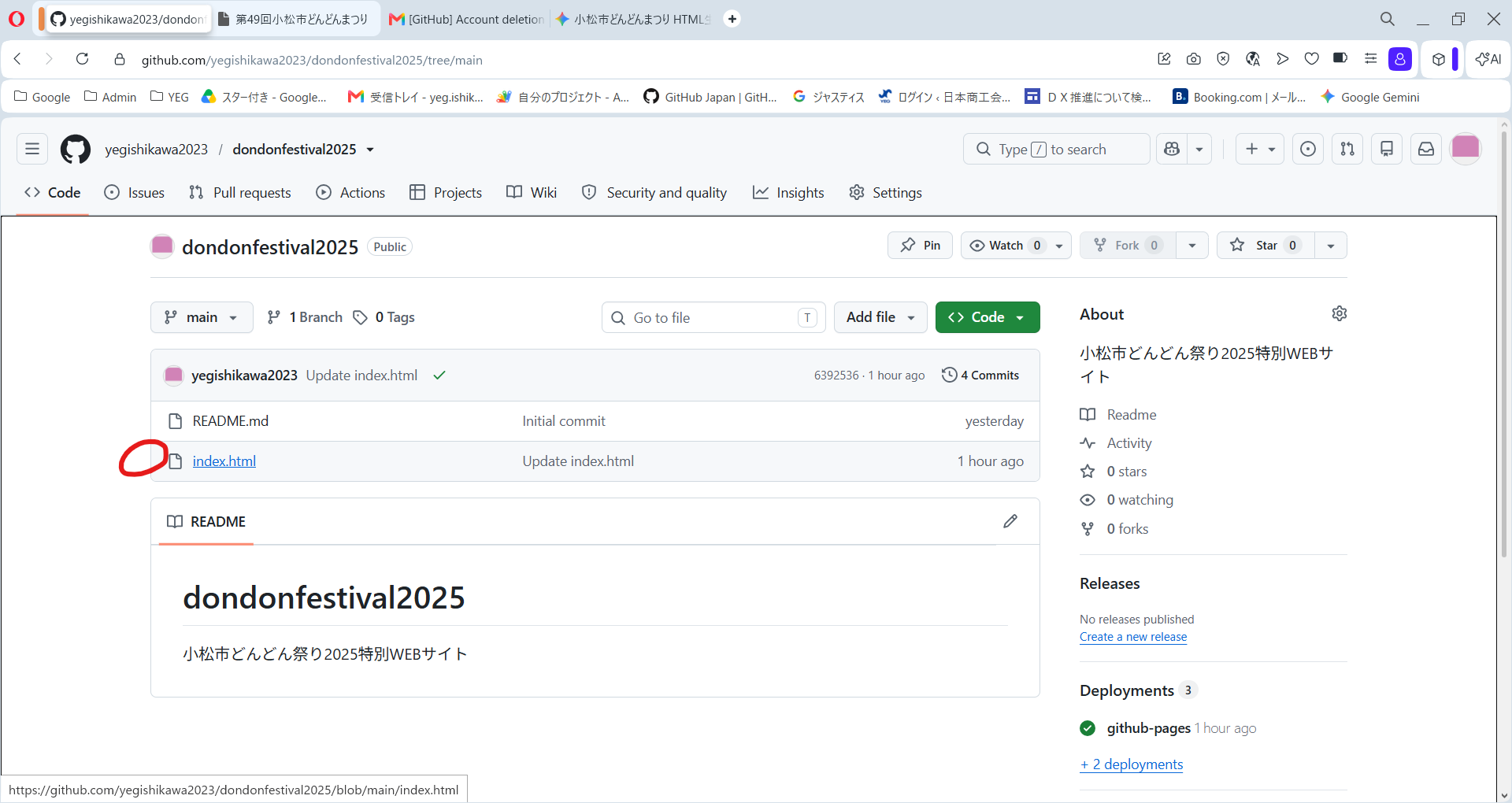
Task: Open the Releases heading link
Action: (1110, 583)
